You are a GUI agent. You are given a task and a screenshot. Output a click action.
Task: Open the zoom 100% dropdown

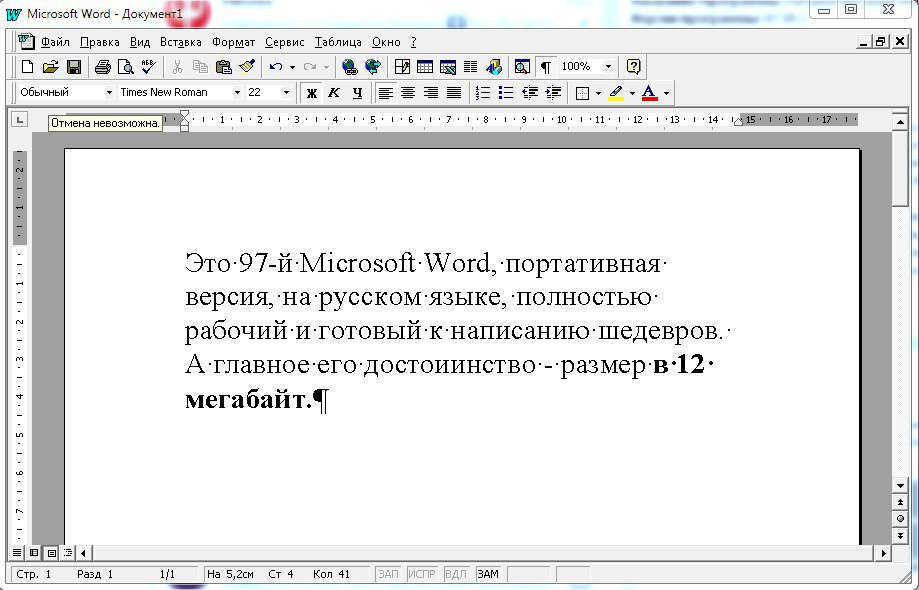pos(608,67)
